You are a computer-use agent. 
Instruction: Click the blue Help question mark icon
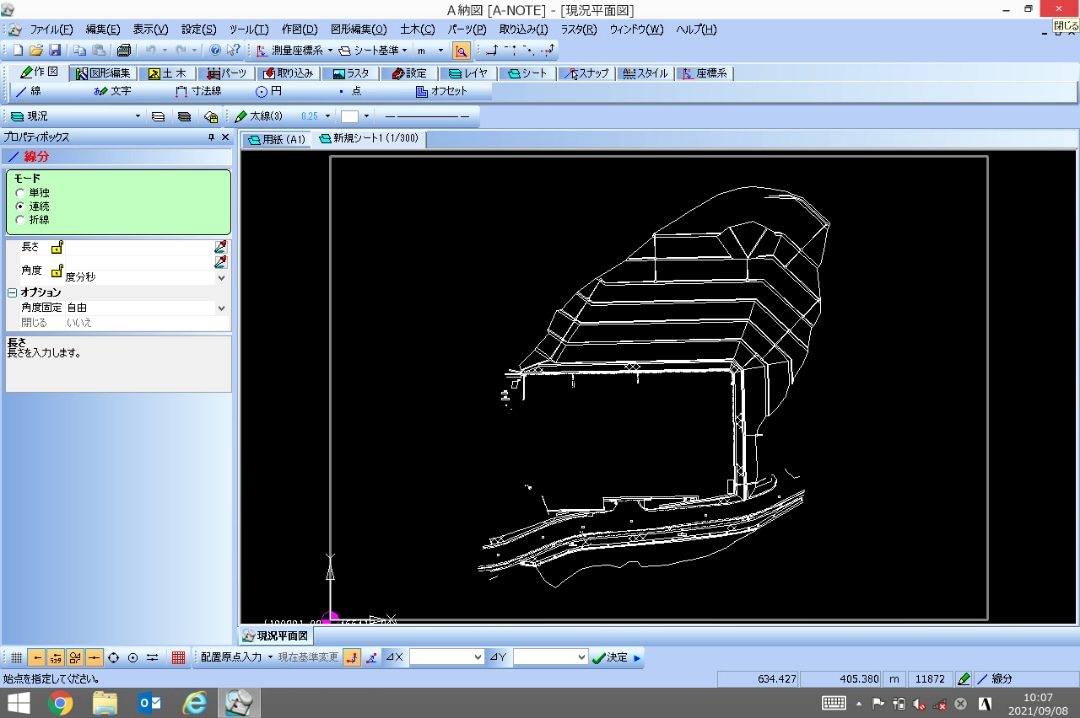tap(215, 50)
